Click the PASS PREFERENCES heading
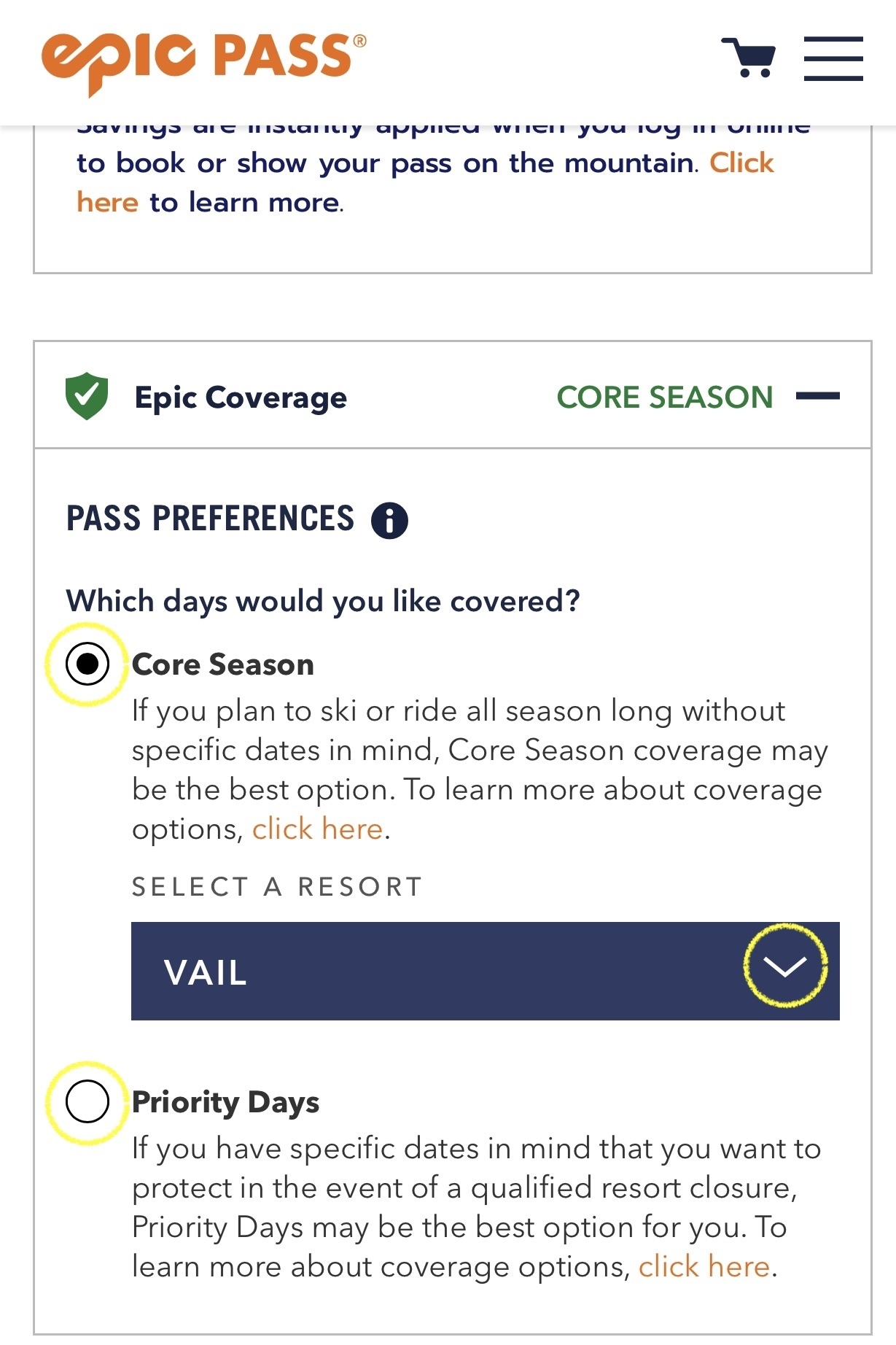Viewport: 896px width, 1345px height. coord(210,519)
